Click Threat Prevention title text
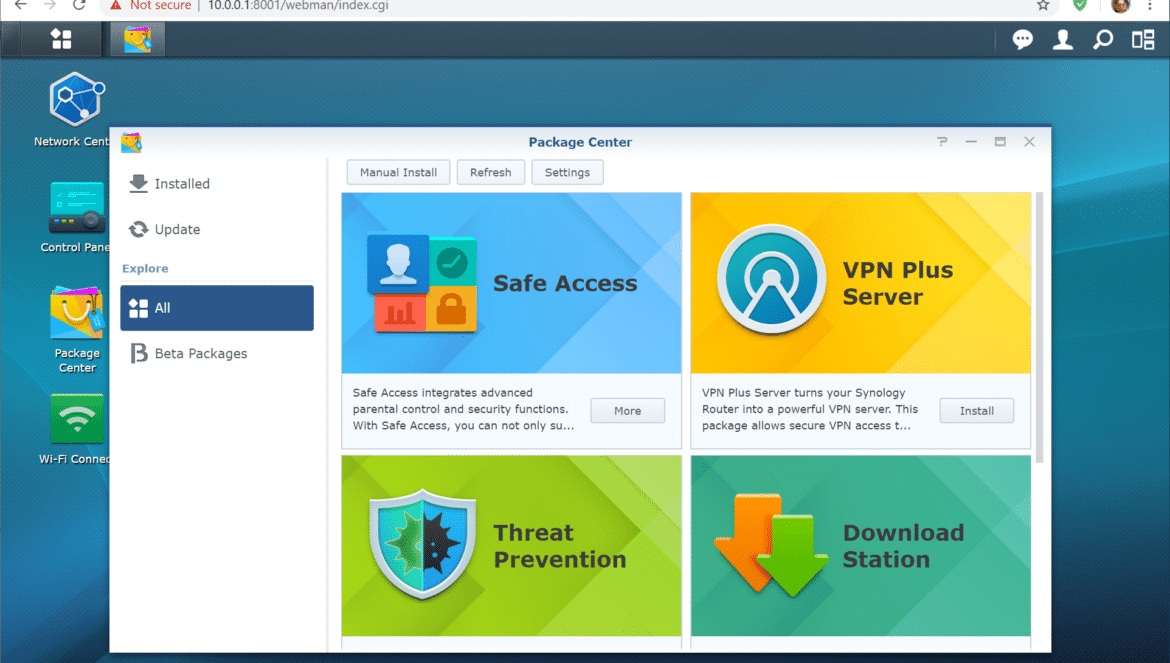 click(560, 546)
